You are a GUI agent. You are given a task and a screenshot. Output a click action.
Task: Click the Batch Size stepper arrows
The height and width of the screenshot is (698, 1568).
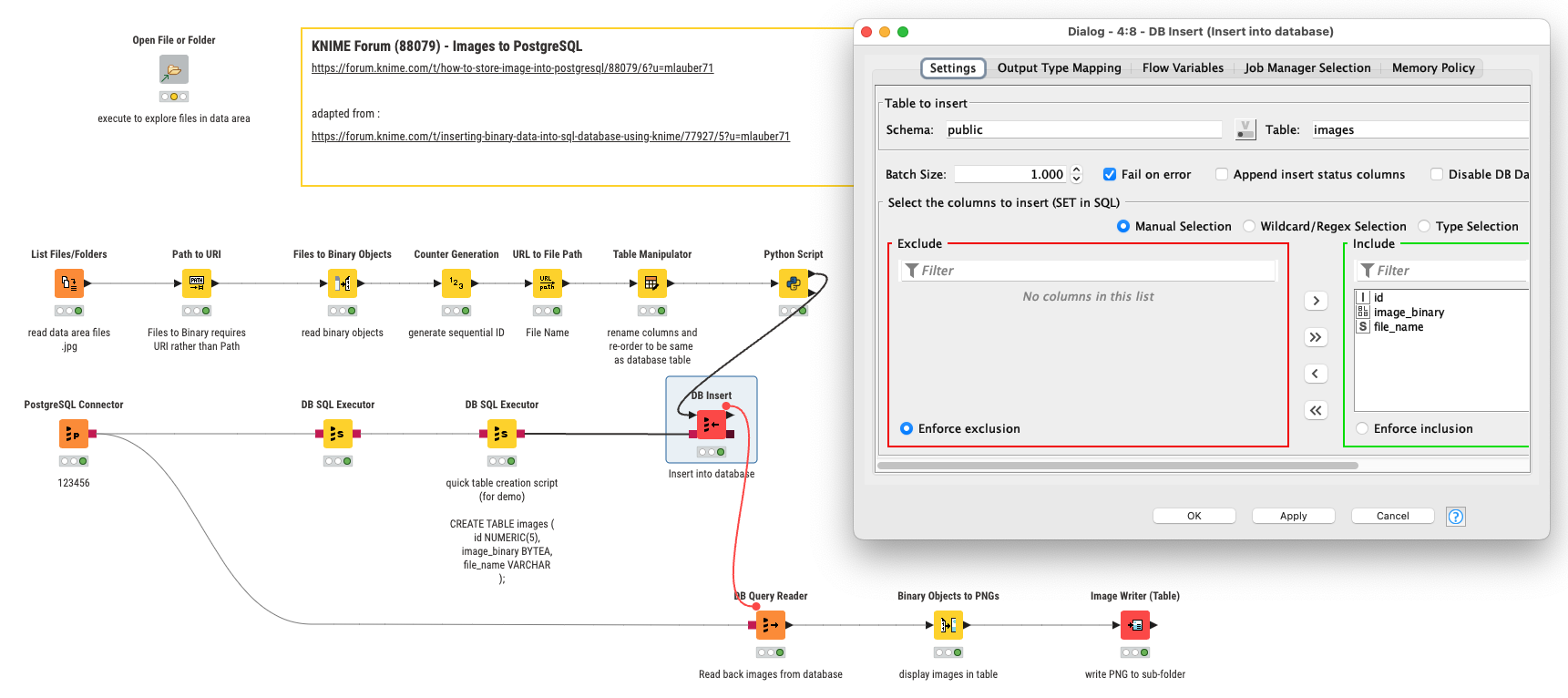pyautogui.click(x=1076, y=174)
